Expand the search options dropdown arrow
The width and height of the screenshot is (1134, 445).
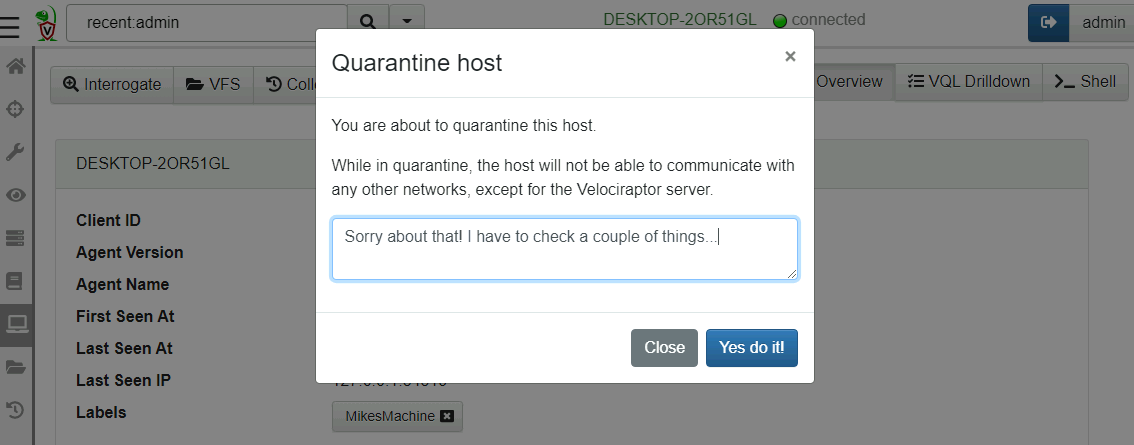pos(406,22)
